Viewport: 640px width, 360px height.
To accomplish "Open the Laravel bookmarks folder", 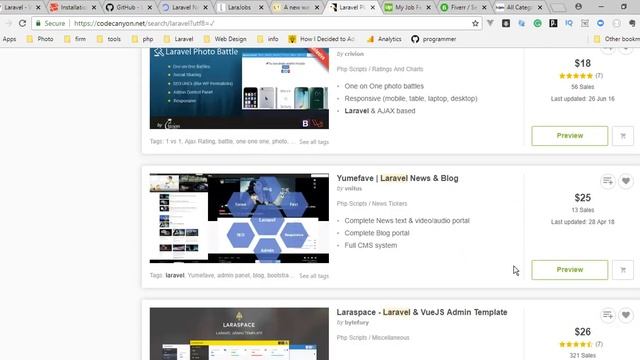I will coord(178,39).
